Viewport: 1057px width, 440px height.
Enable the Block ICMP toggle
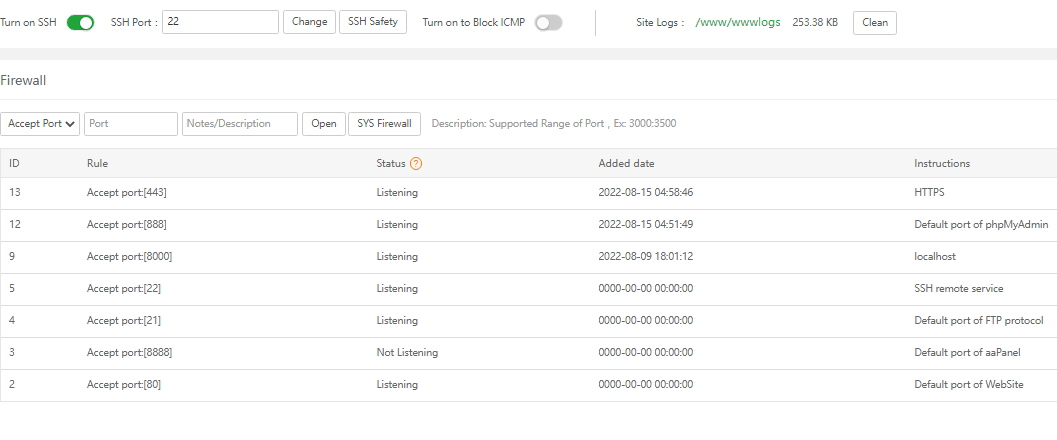[548, 22]
